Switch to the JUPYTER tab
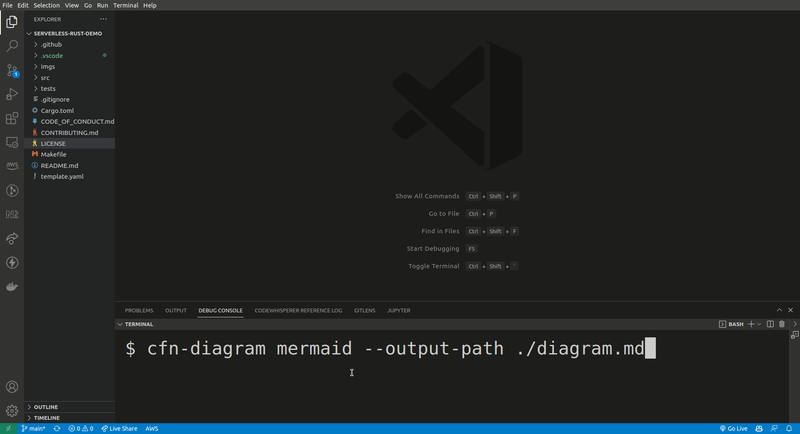800x434 pixels. [x=398, y=310]
